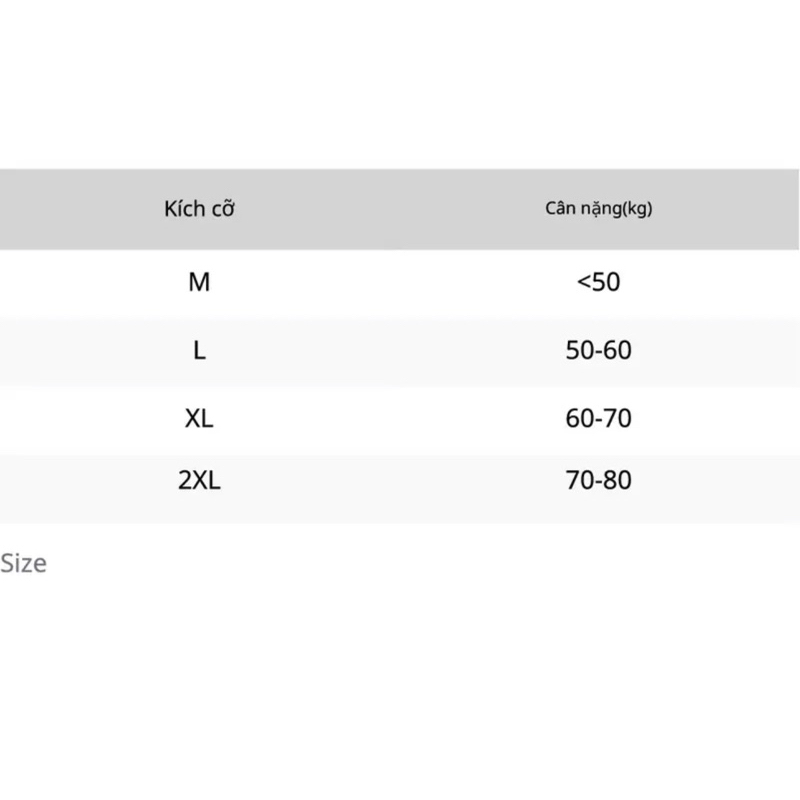Select the M size cell
The height and width of the screenshot is (800, 800).
point(199,283)
